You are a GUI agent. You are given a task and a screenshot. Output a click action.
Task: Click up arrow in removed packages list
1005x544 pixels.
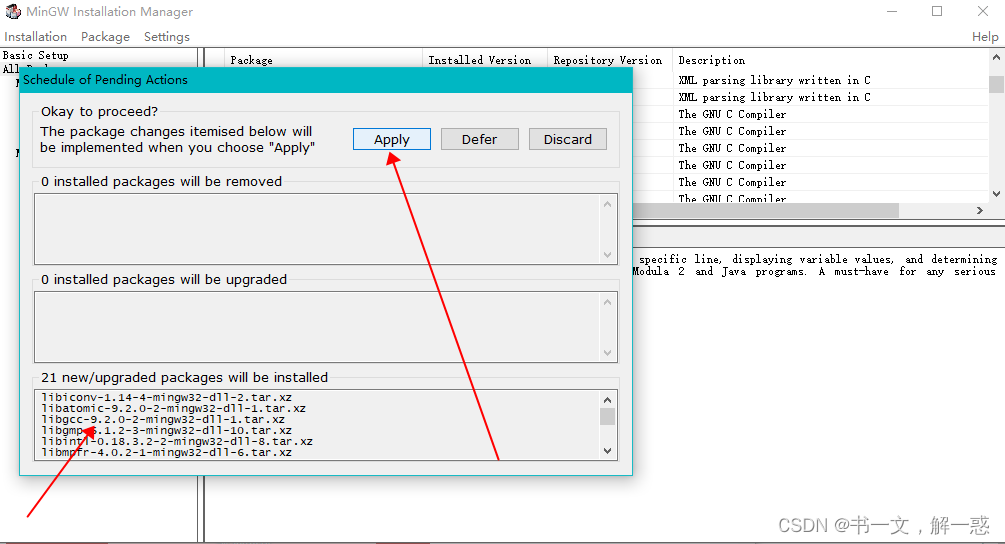pos(608,204)
